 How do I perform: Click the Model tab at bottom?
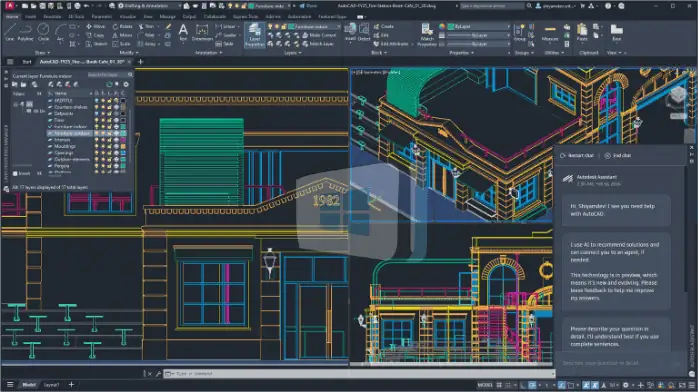29,385
